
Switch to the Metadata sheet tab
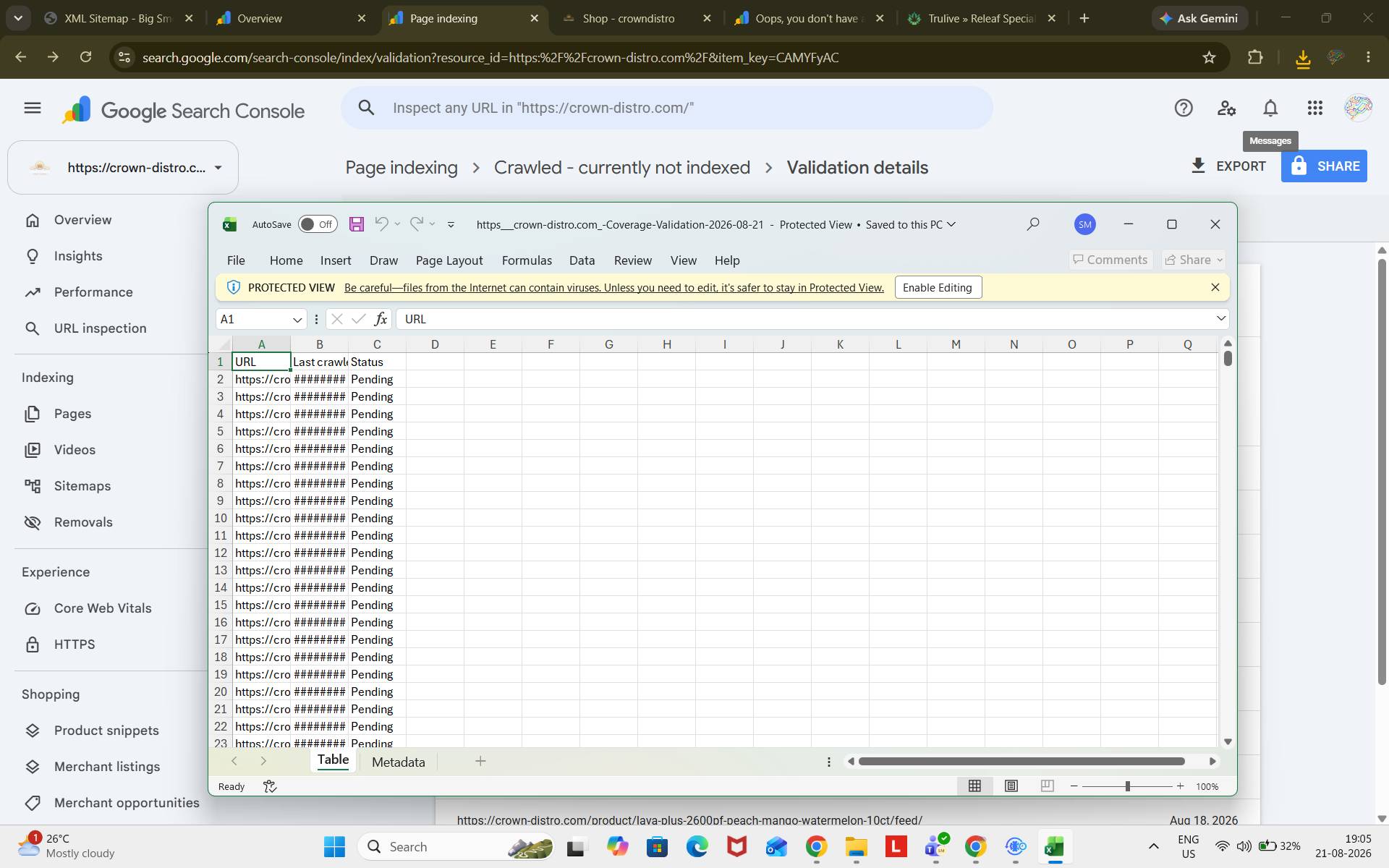(398, 762)
